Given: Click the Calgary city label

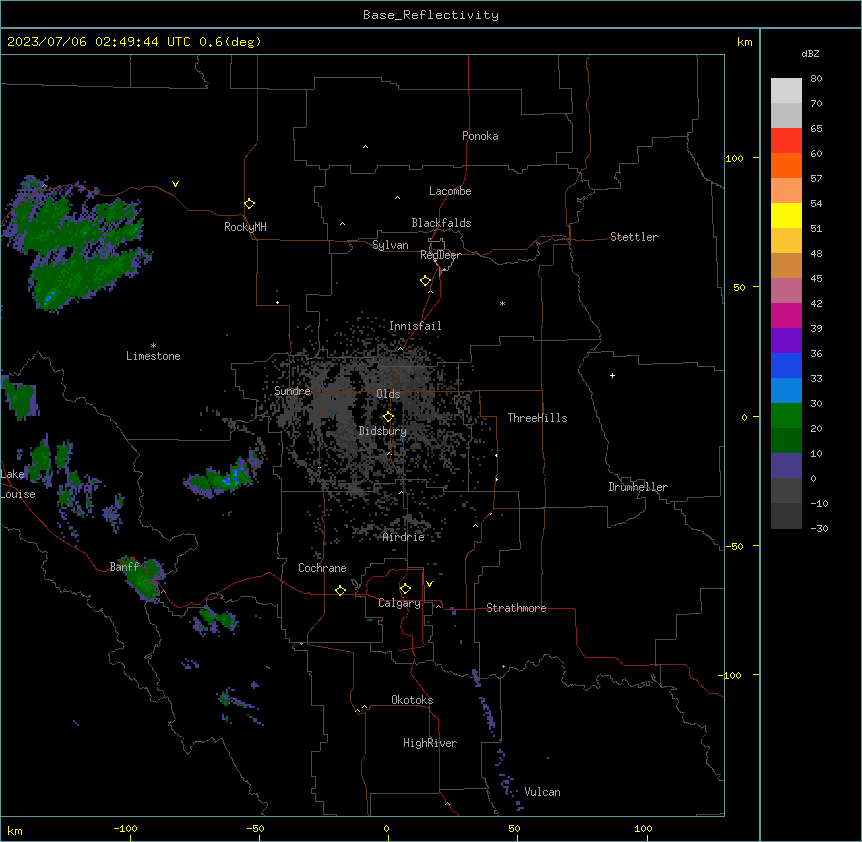Looking at the screenshot, I should pyautogui.click(x=399, y=603).
